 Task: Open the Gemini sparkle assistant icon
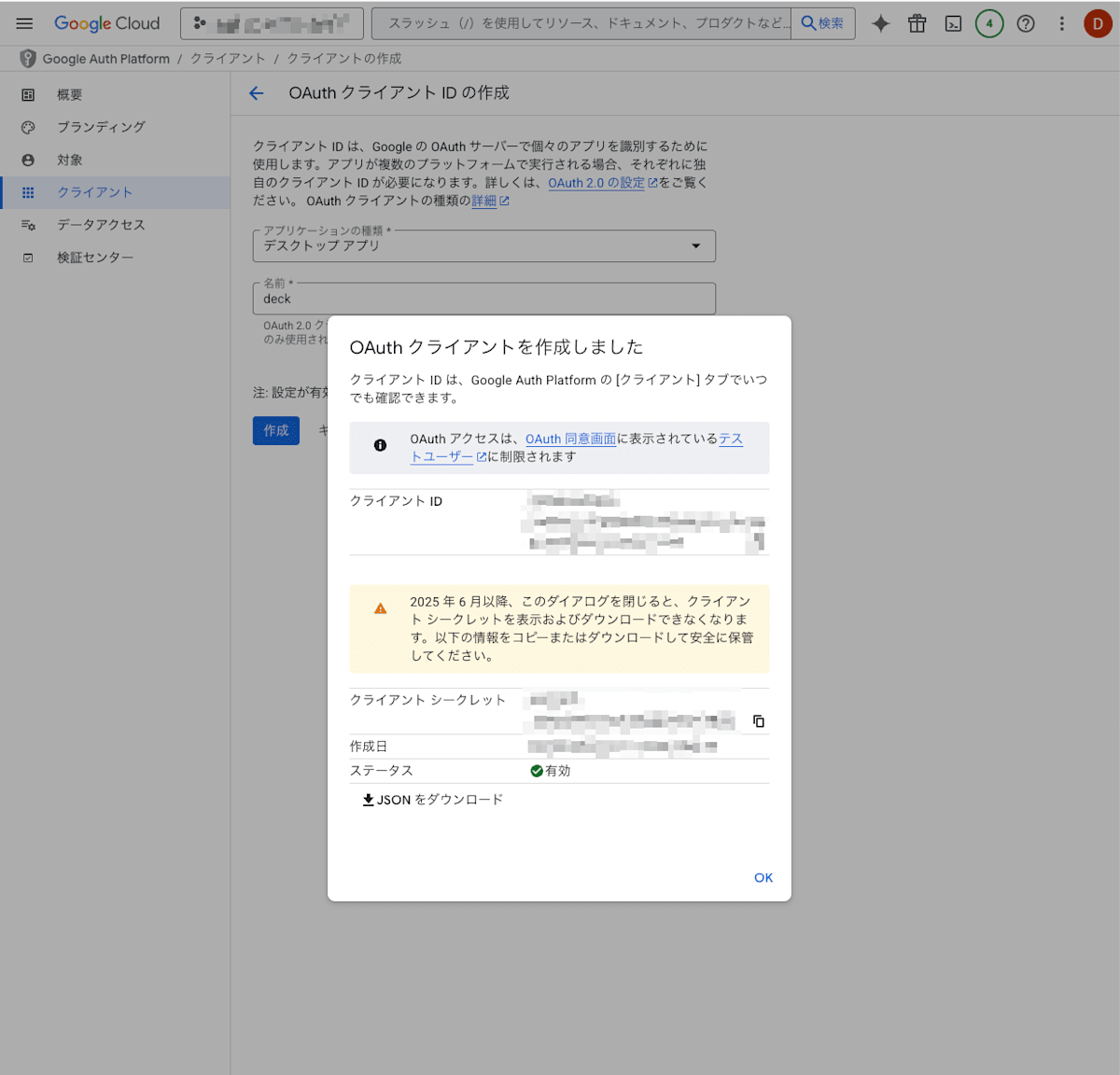point(880,23)
